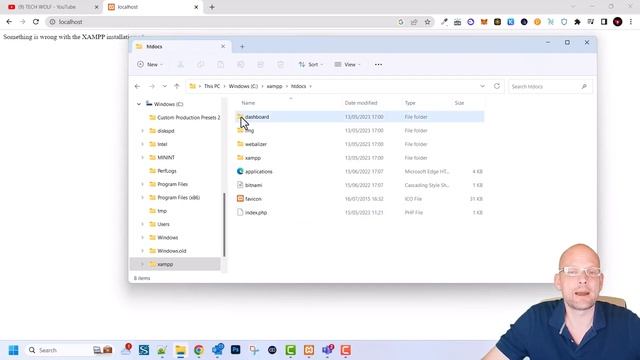This screenshot has height=360, width=640.
Task: Go forward in File Explorer
Action: tap(151, 86)
